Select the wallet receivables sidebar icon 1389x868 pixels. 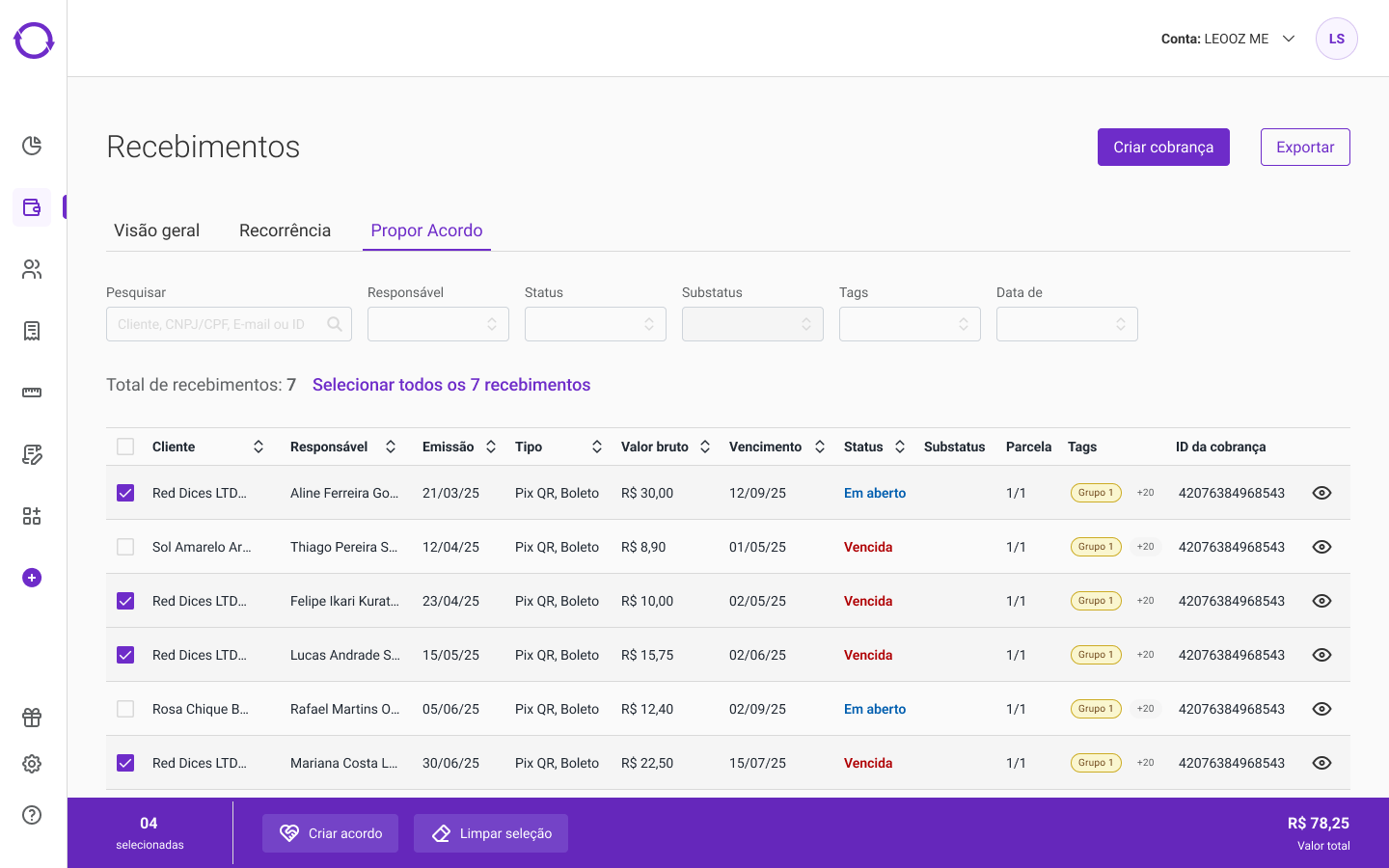tap(32, 207)
